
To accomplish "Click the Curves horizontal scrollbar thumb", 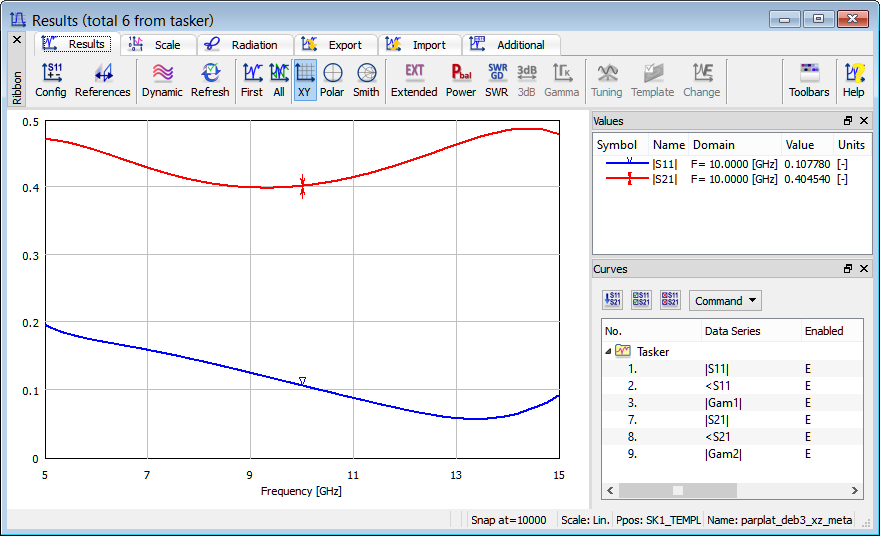I will coord(677,491).
